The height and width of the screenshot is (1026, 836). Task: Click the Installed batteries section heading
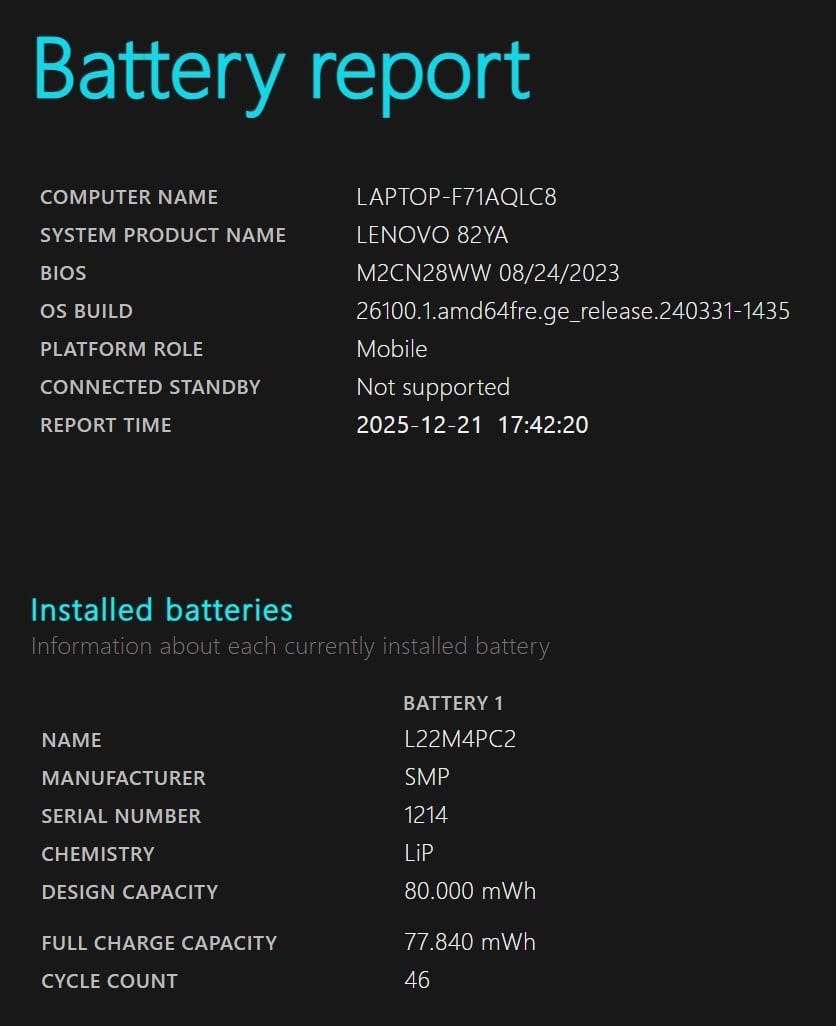click(x=162, y=610)
